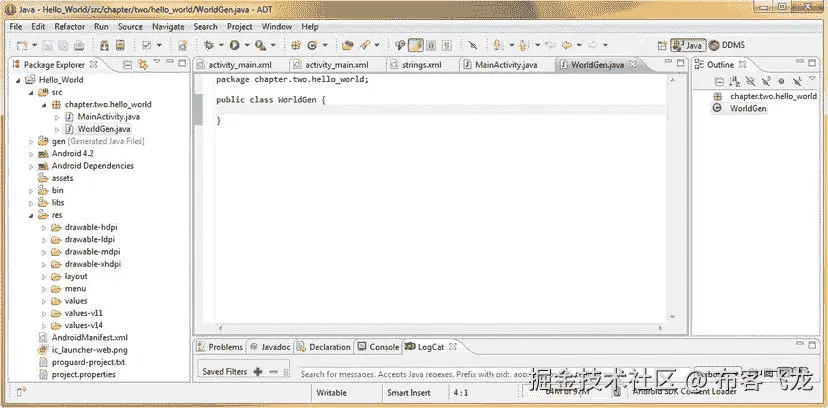
Task: Click the LogCat message search field
Action: pos(494,374)
